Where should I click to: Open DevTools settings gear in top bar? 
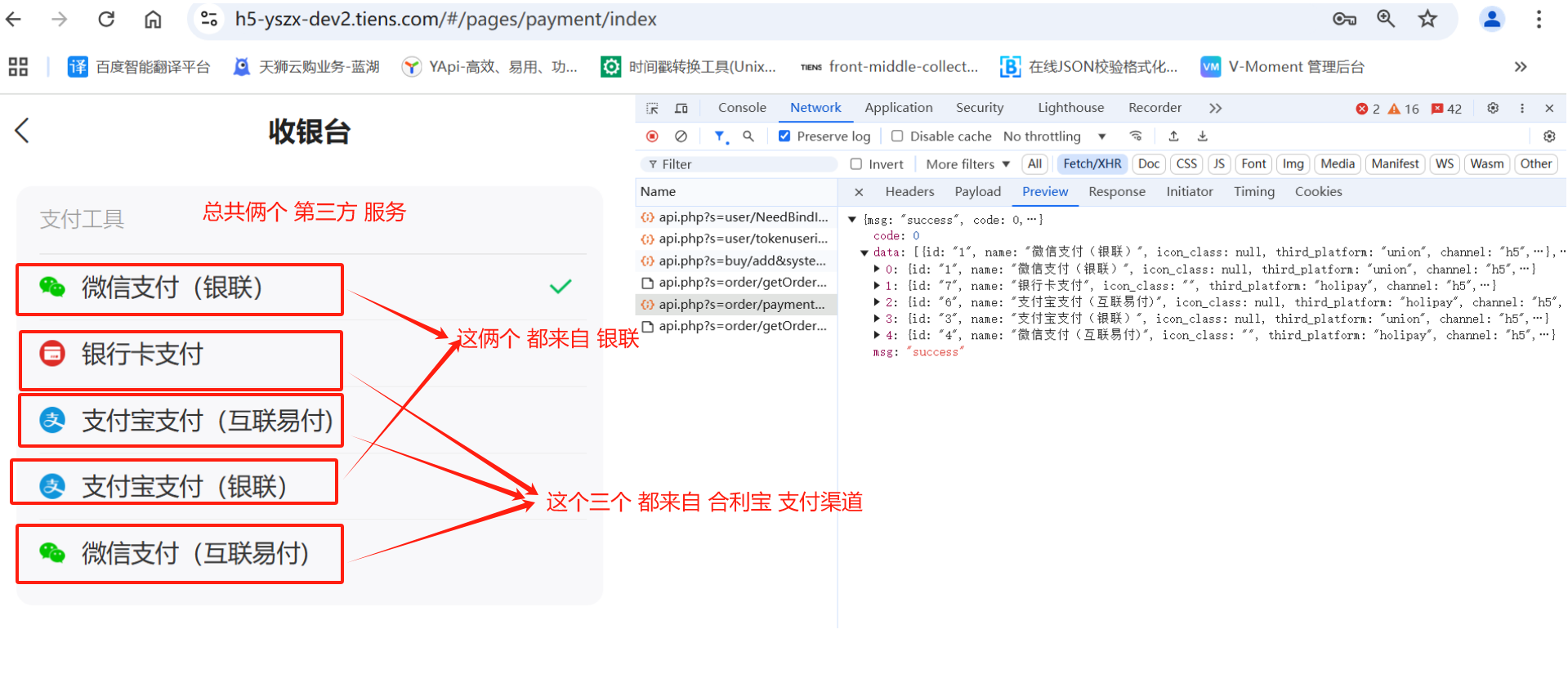pyautogui.click(x=1493, y=108)
